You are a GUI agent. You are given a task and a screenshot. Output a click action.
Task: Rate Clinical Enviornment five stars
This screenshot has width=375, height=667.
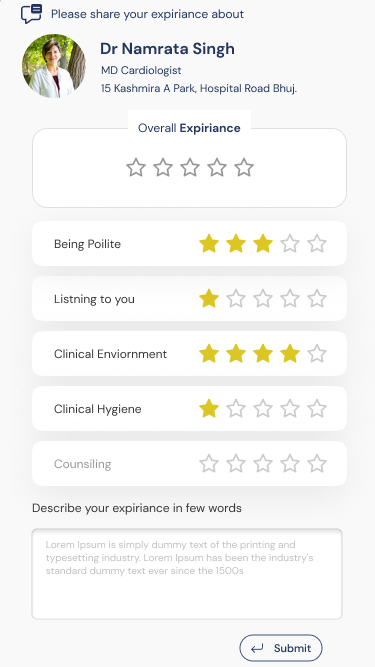coord(317,353)
